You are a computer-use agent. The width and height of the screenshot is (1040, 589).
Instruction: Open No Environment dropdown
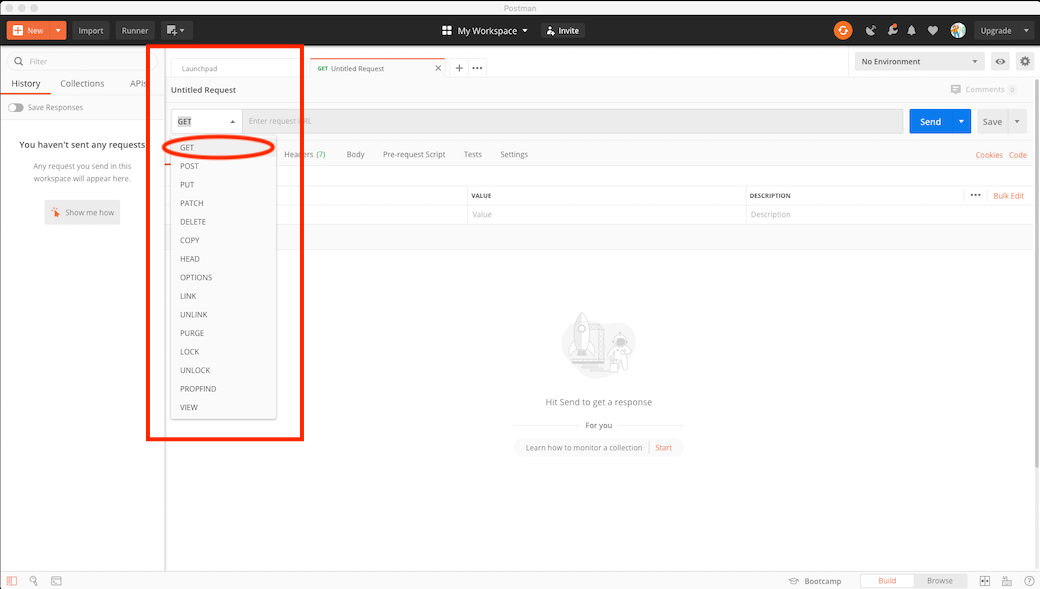[919, 62]
